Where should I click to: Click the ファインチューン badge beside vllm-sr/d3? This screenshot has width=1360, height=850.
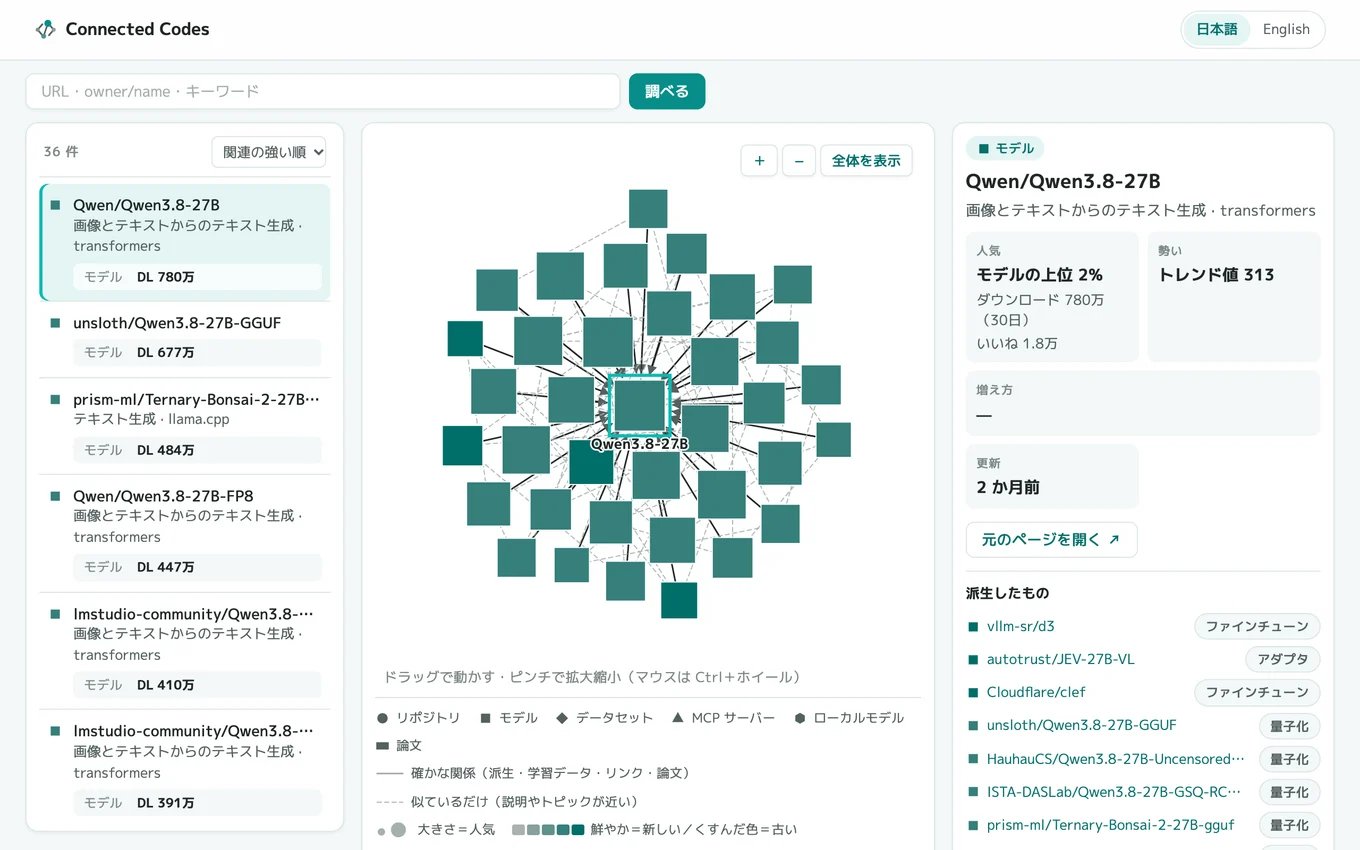click(1257, 627)
